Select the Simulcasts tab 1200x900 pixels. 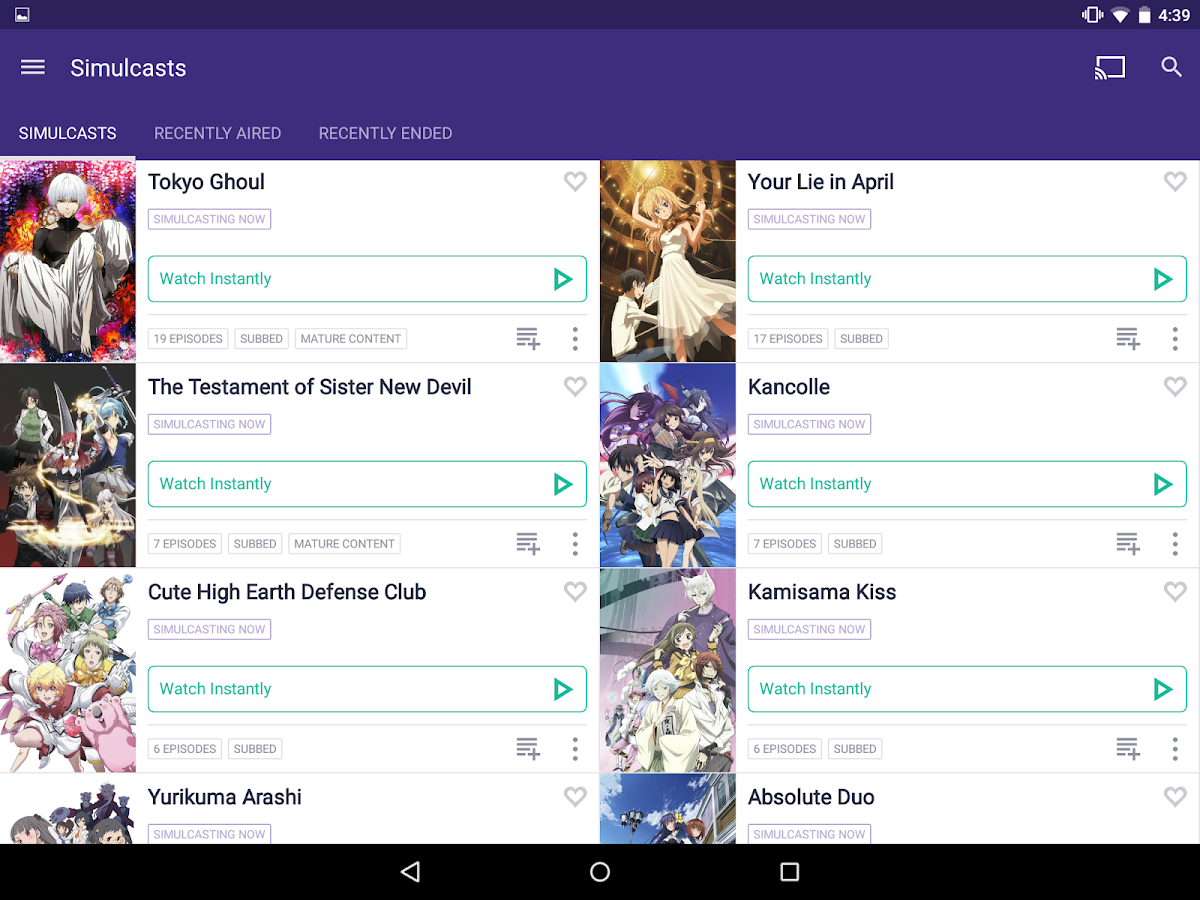tap(68, 133)
